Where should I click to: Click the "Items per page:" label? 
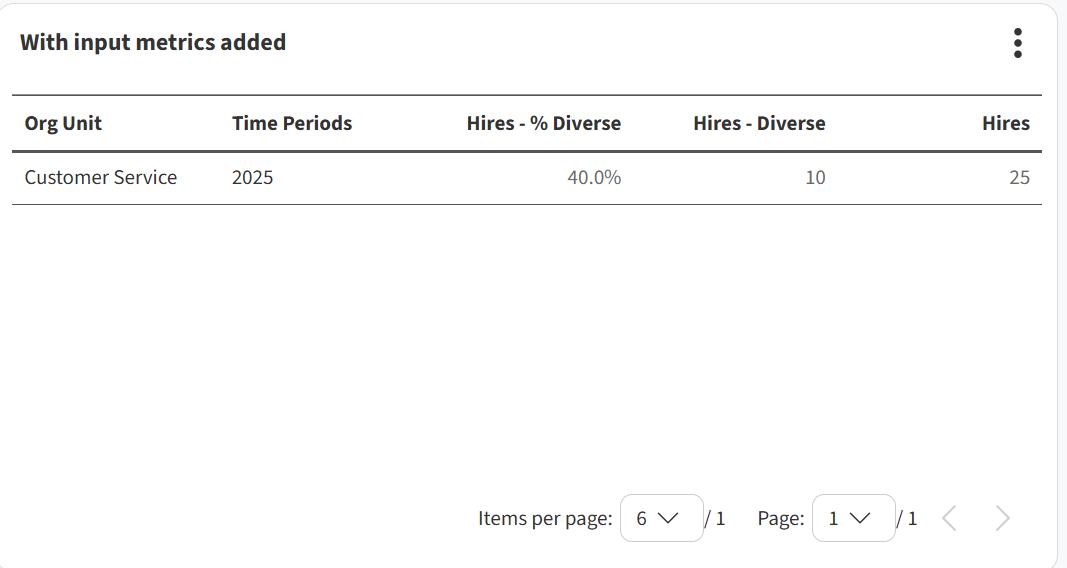pos(545,518)
